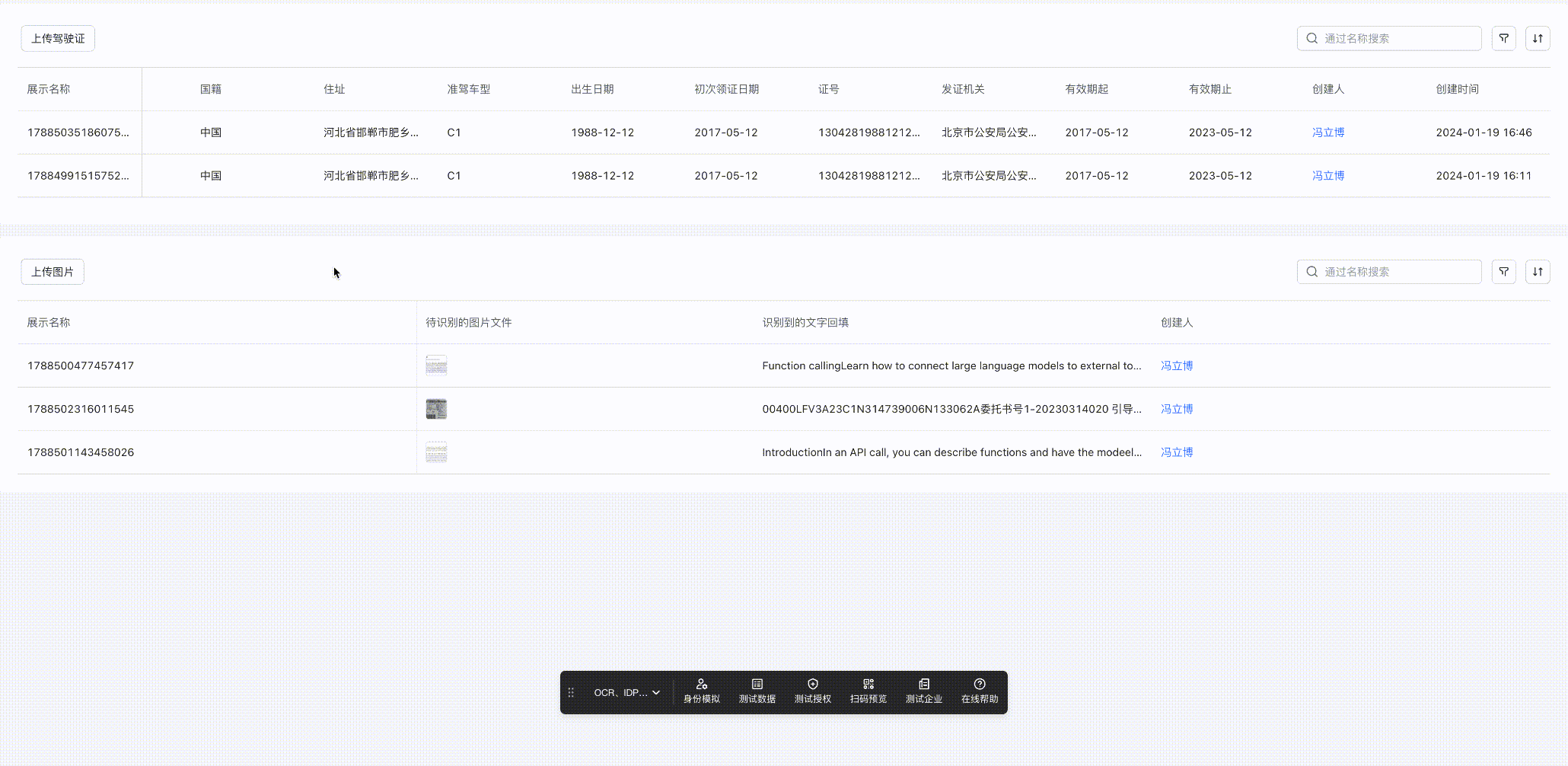Click the 证号 column header
This screenshot has width=1568, height=766.
829,89
